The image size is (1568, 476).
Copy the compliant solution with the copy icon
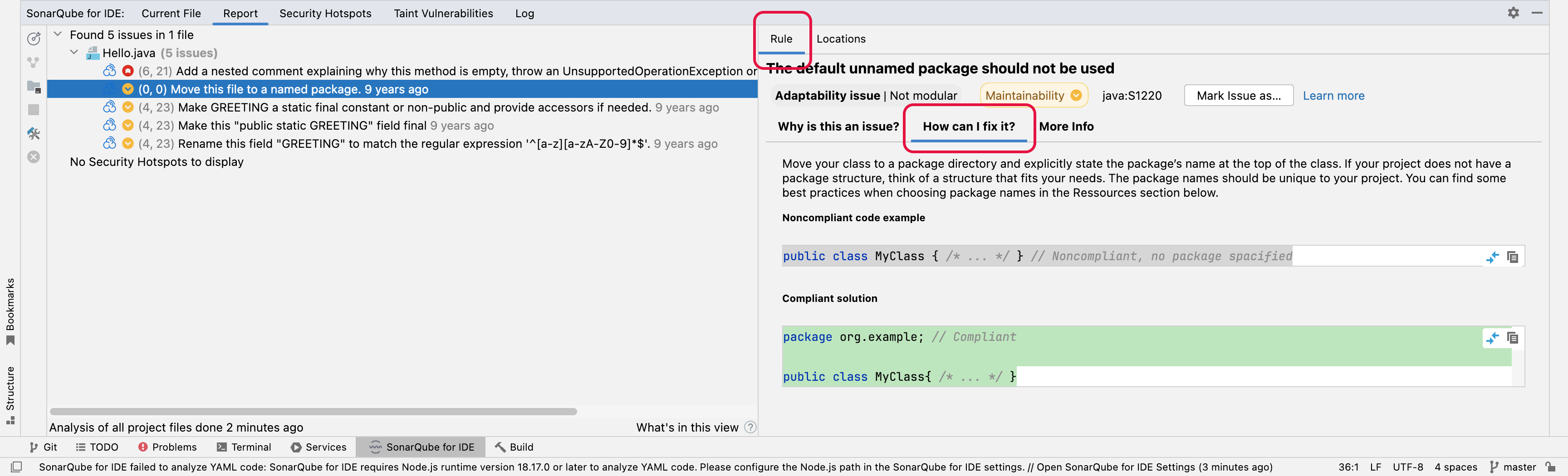(1513, 338)
